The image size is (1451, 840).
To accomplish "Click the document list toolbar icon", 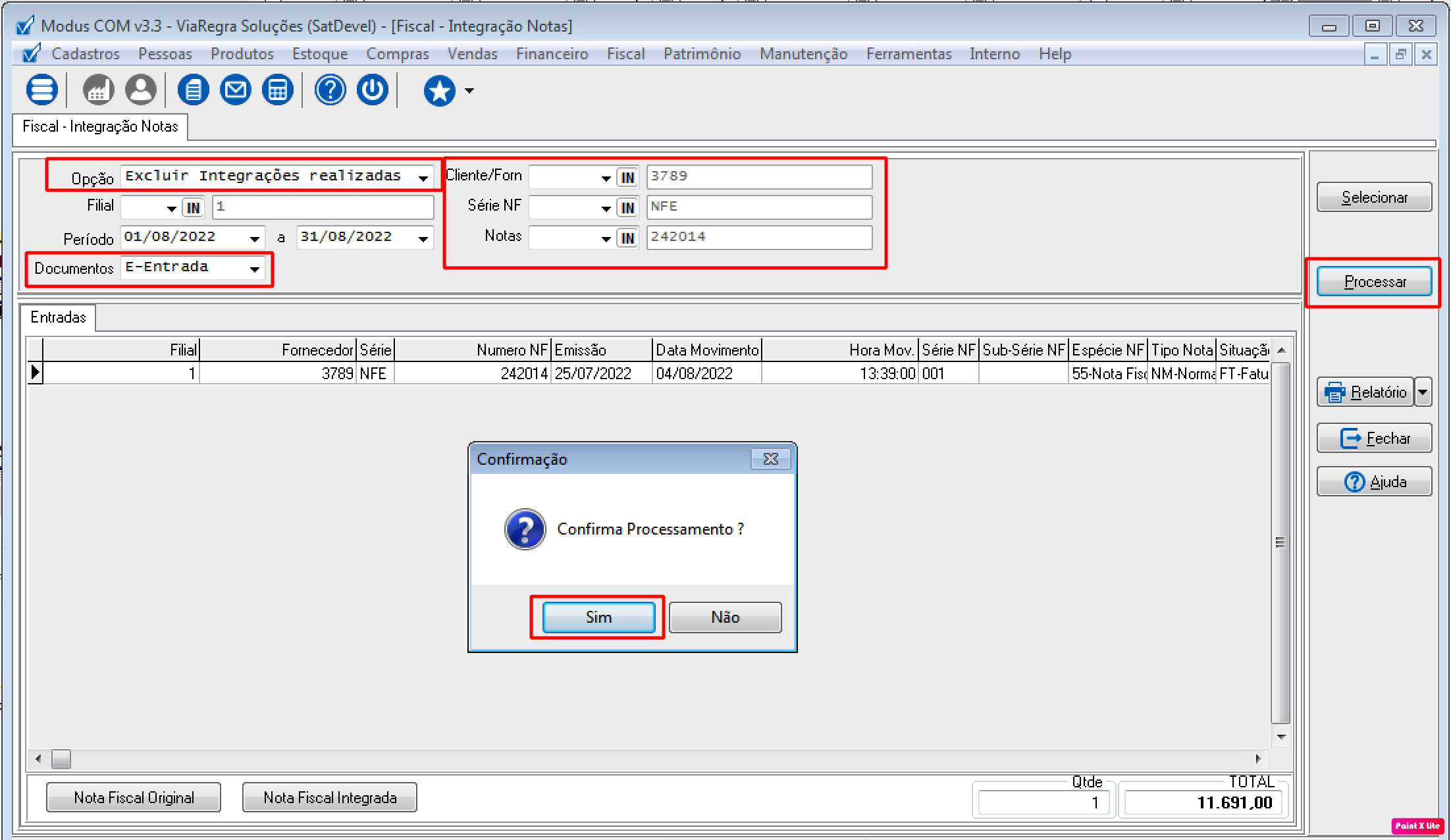I will [193, 90].
